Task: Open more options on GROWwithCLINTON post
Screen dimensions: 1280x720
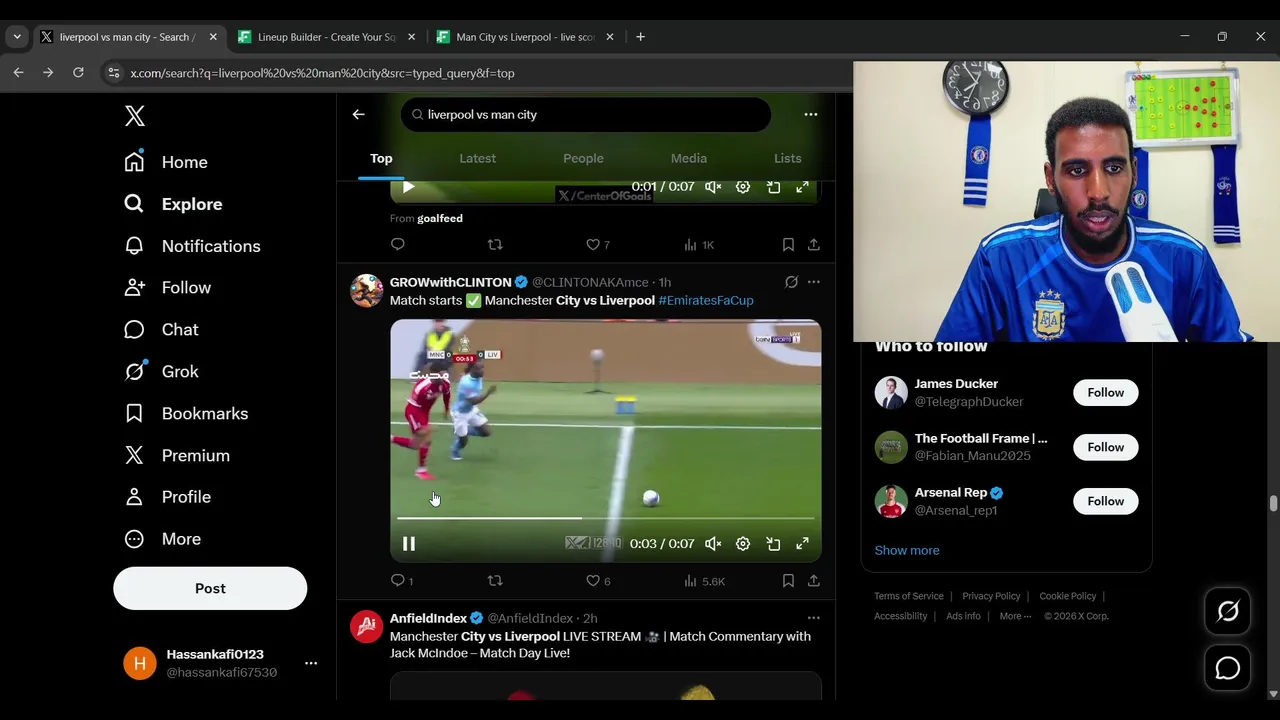Action: point(814,282)
